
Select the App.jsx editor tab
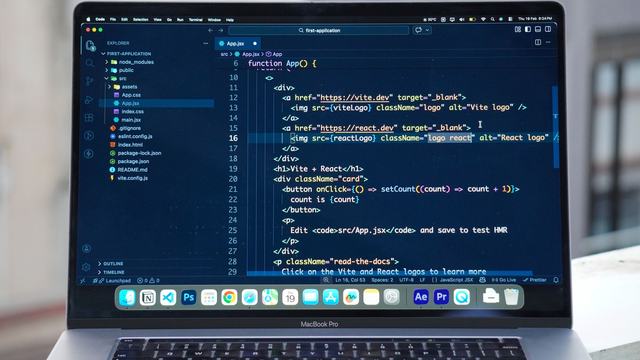(x=238, y=43)
